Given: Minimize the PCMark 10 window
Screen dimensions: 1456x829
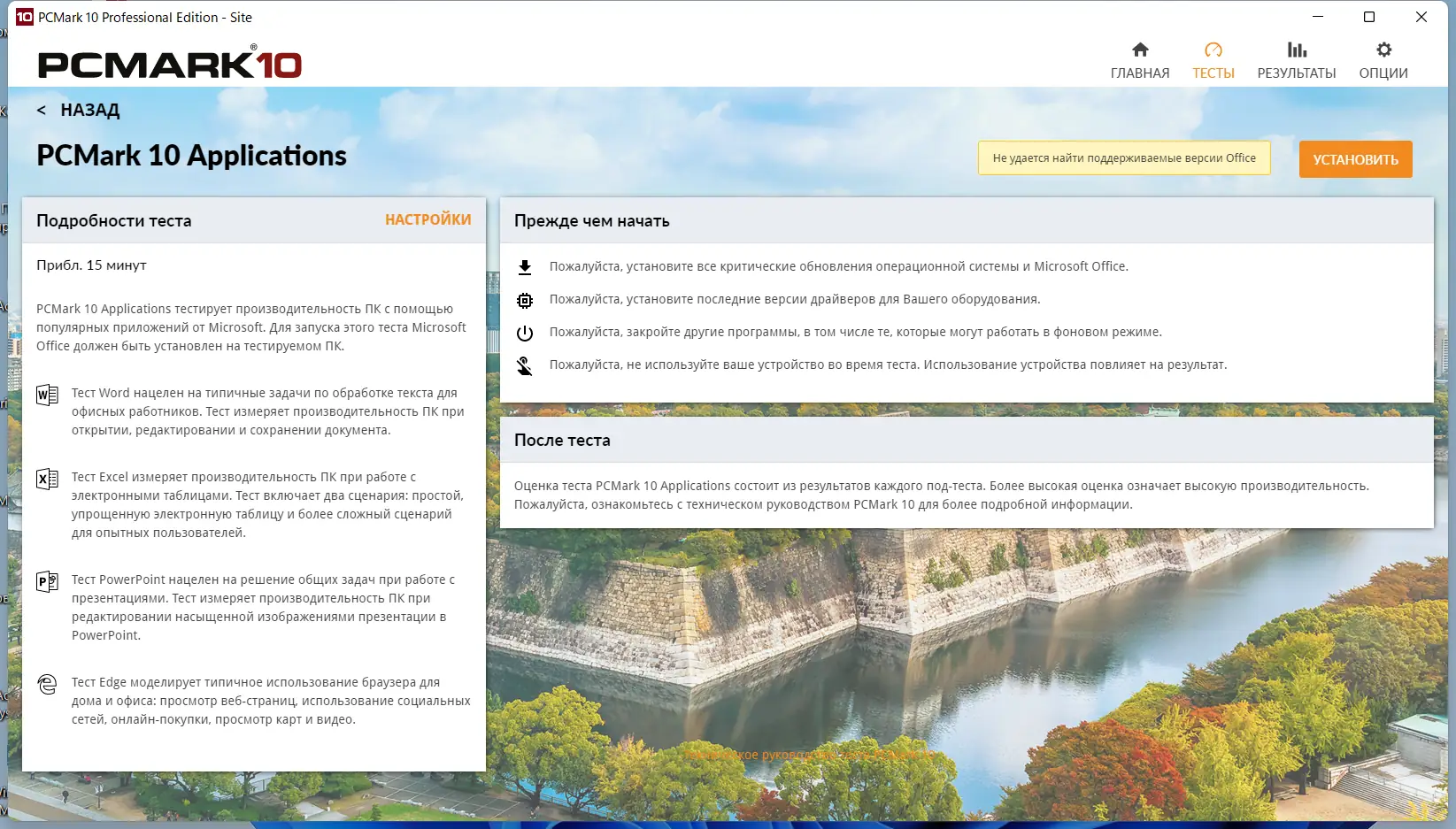Looking at the screenshot, I should [x=1318, y=17].
